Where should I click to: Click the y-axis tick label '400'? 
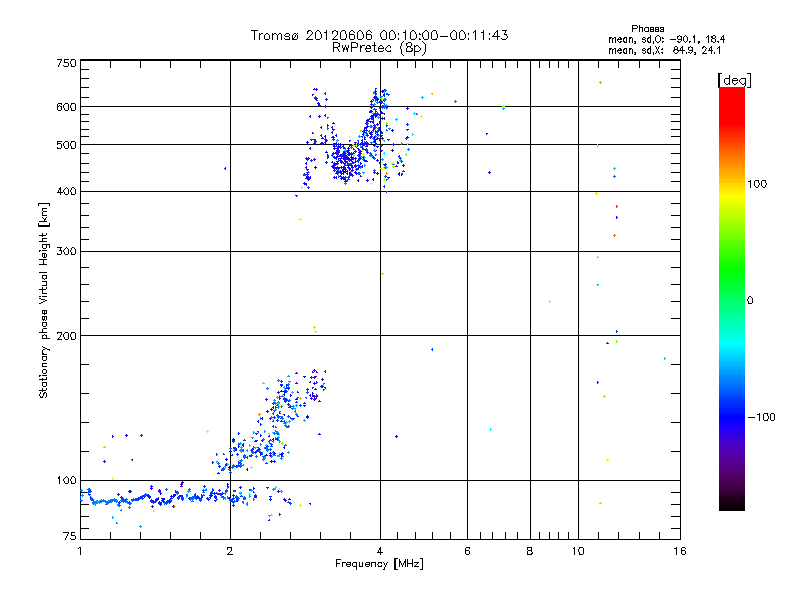pyautogui.click(x=66, y=191)
